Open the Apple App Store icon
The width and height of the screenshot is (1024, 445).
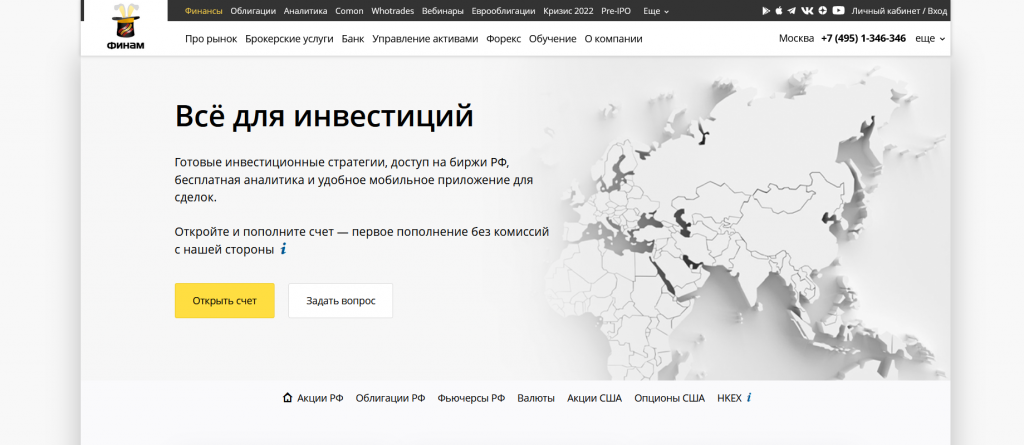point(779,11)
